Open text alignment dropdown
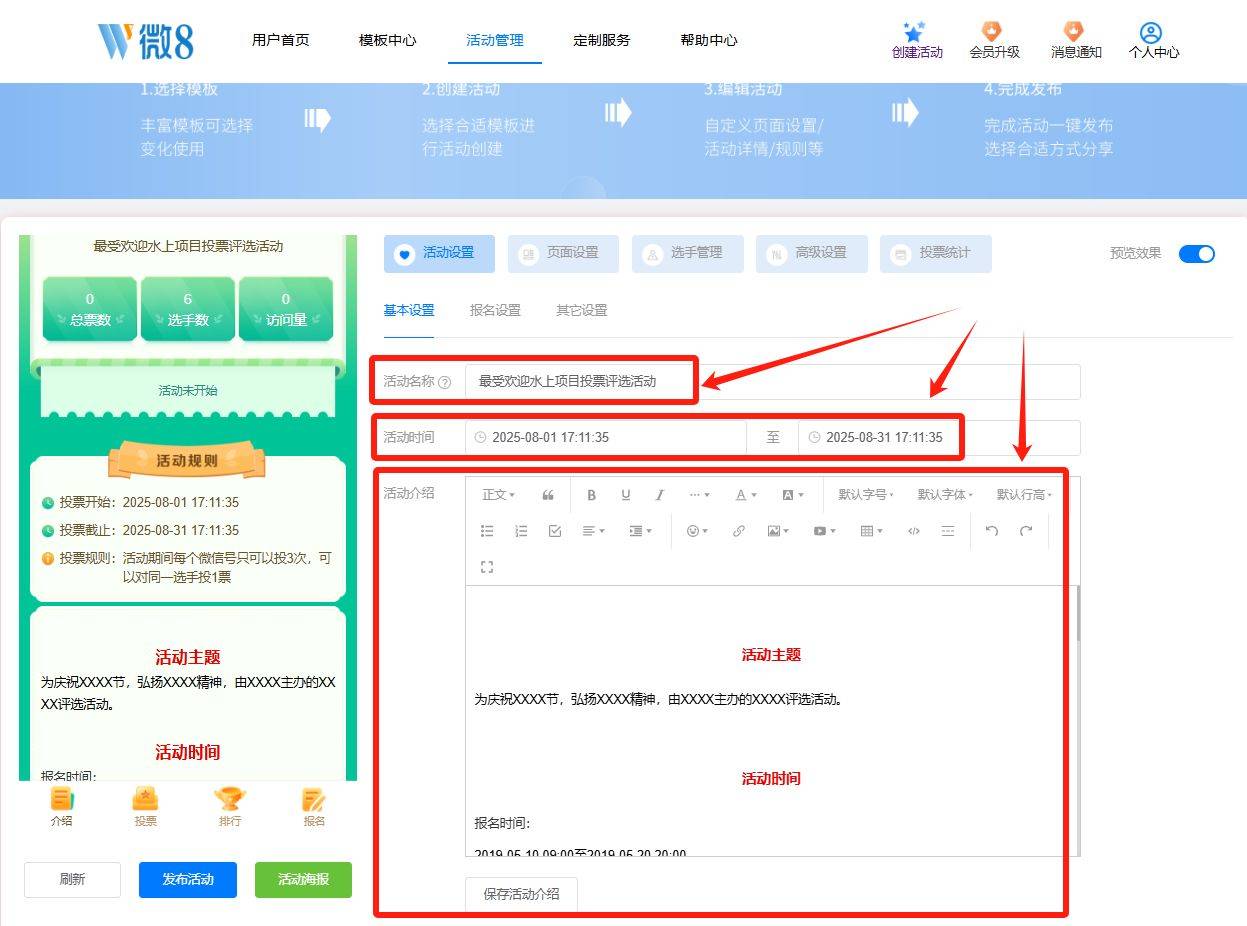1247x926 pixels. 594,531
